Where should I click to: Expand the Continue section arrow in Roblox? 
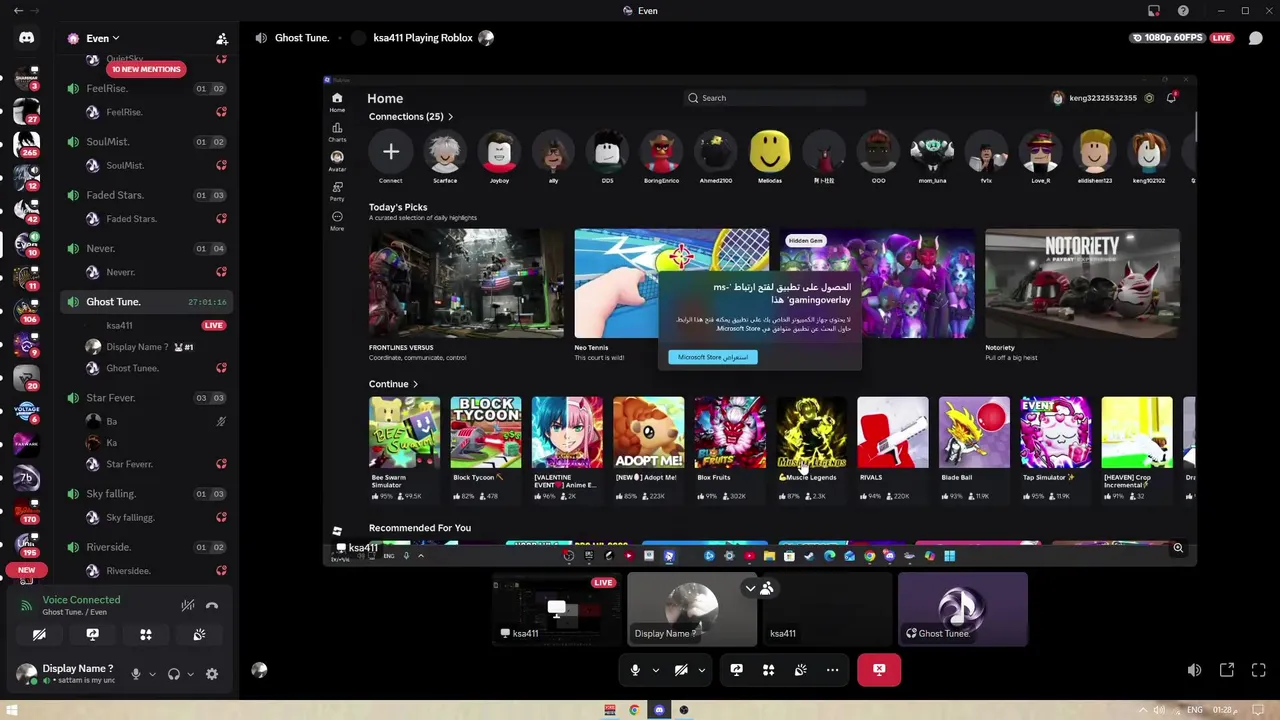(x=415, y=384)
